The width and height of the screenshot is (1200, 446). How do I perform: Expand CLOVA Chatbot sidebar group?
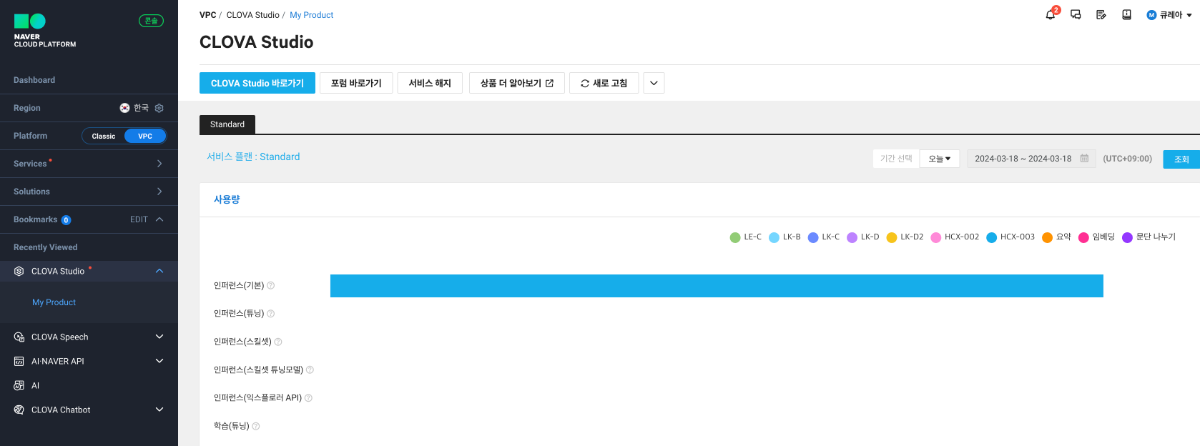click(159, 409)
